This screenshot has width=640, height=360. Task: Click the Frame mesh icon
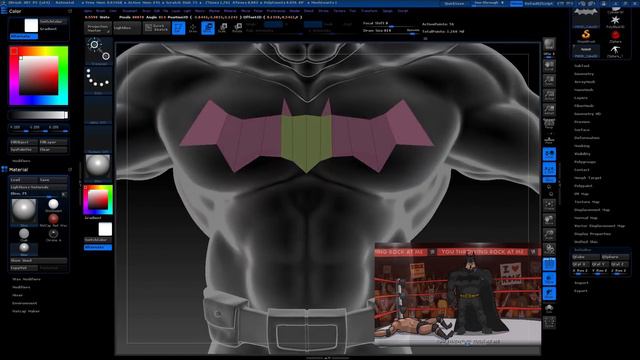pos(549,204)
